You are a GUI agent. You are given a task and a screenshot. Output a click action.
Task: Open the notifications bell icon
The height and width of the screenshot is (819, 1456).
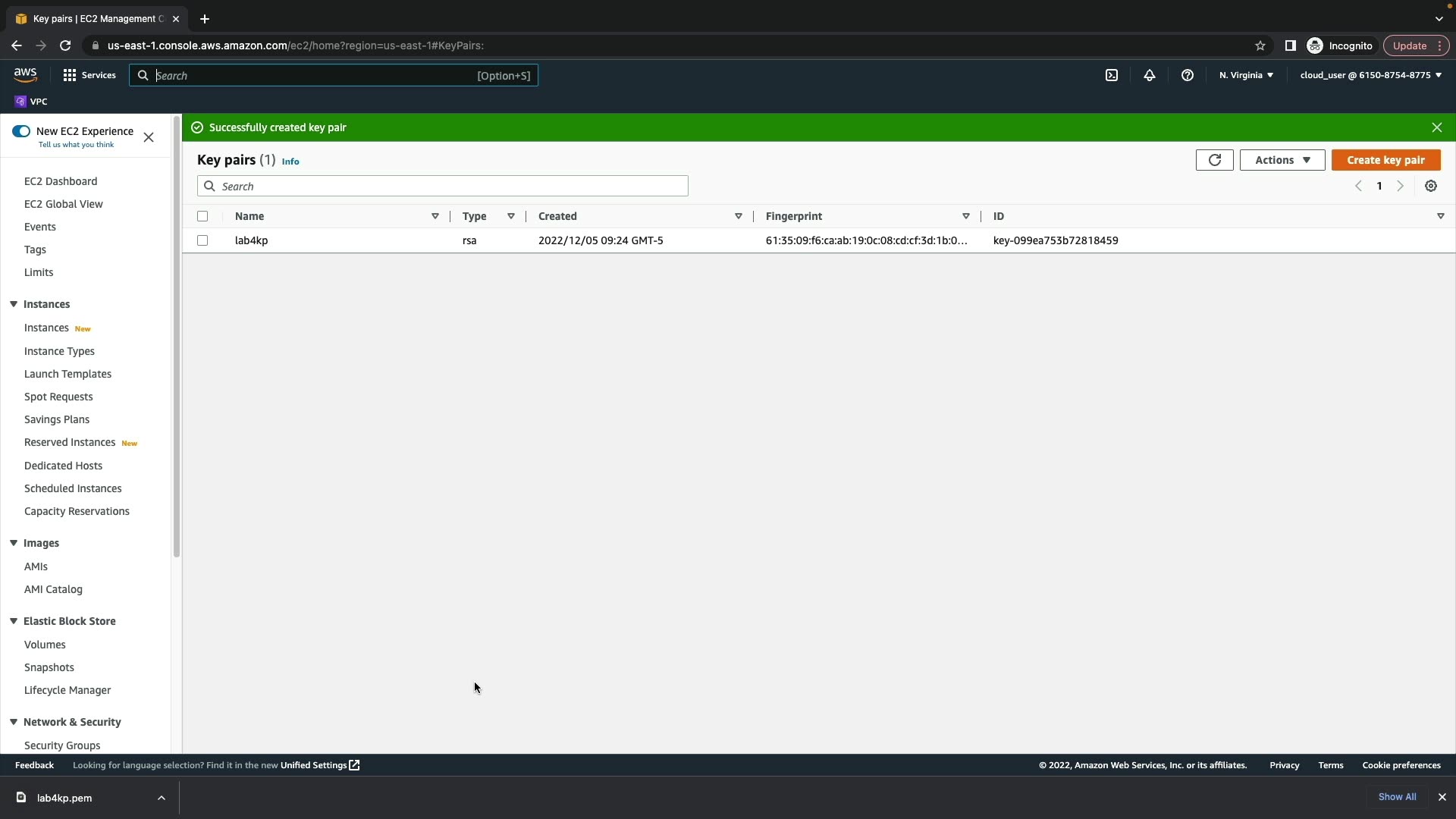point(1150,75)
